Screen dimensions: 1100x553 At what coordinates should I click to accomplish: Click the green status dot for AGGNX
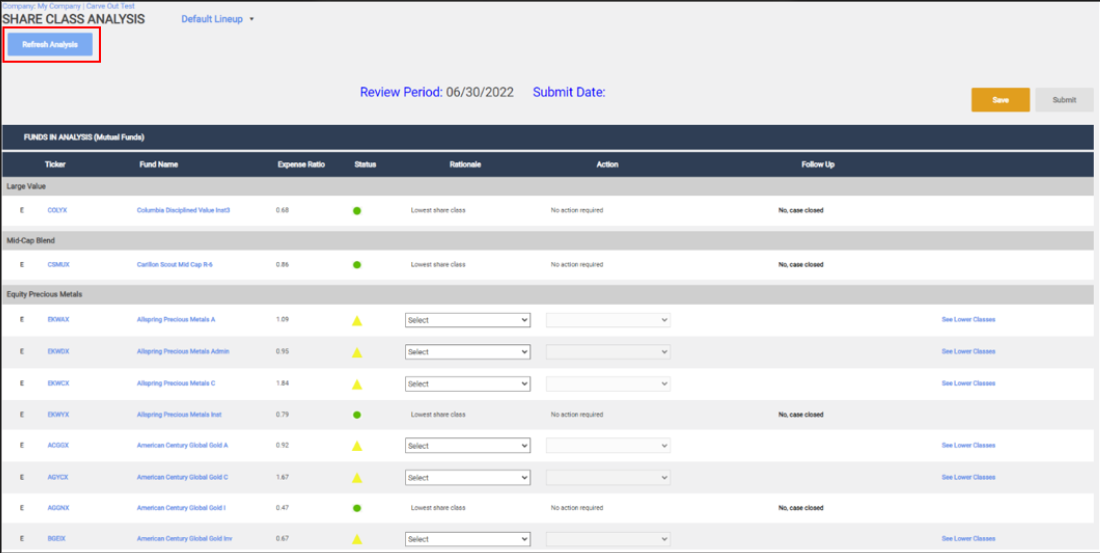(x=356, y=508)
